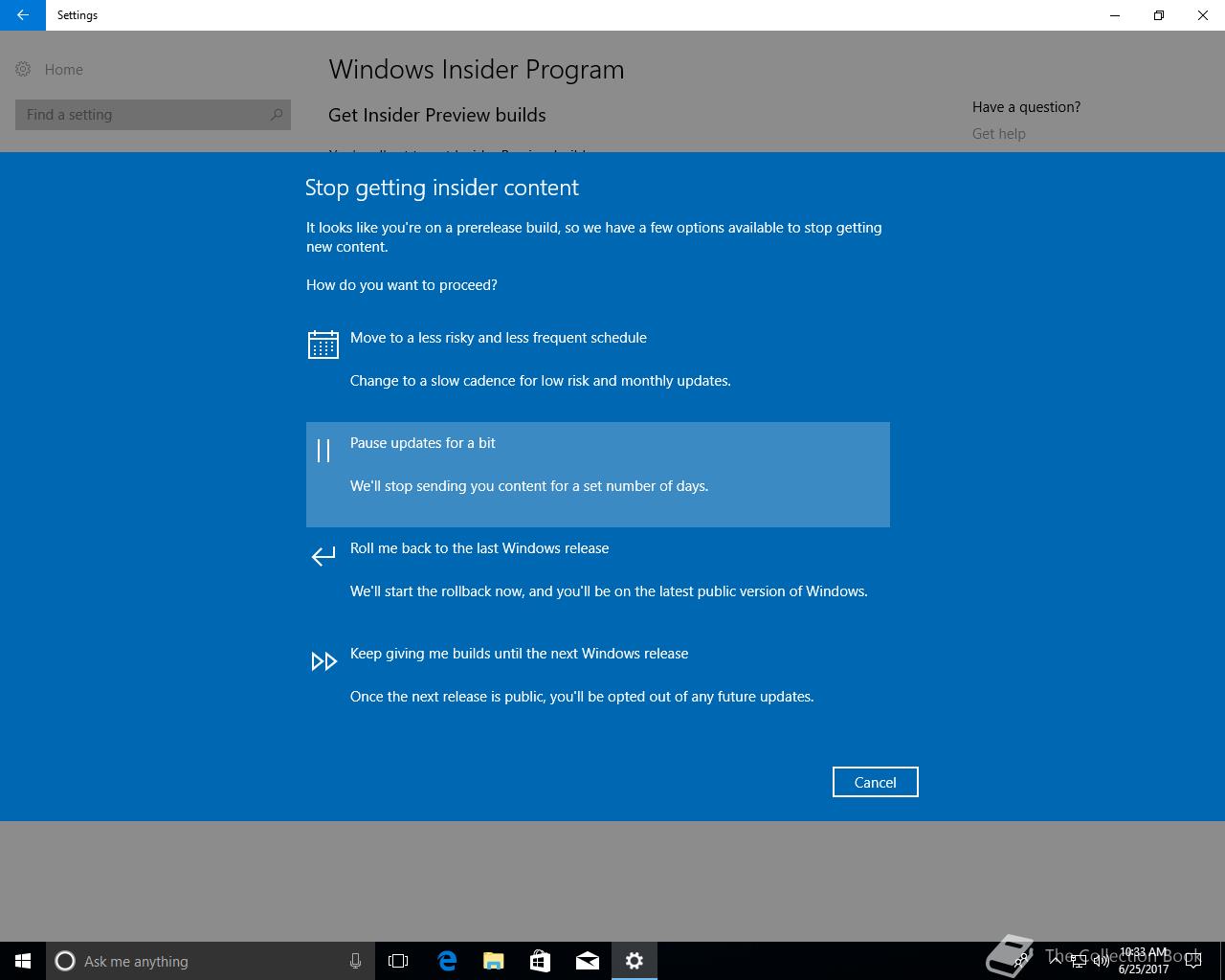Click the rollback return arrow icon
The height and width of the screenshot is (980, 1225).
(323, 556)
